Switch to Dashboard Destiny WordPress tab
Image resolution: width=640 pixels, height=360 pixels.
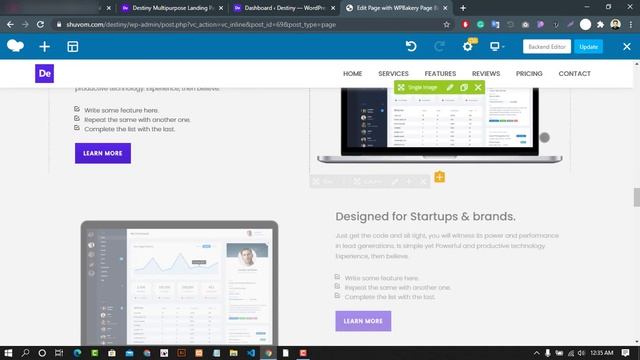tap(284, 8)
